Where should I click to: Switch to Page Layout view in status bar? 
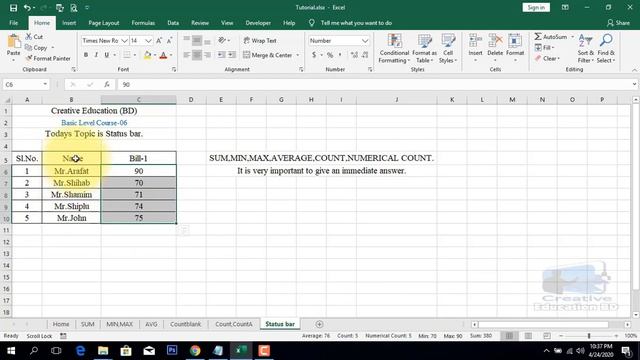tap(528, 336)
